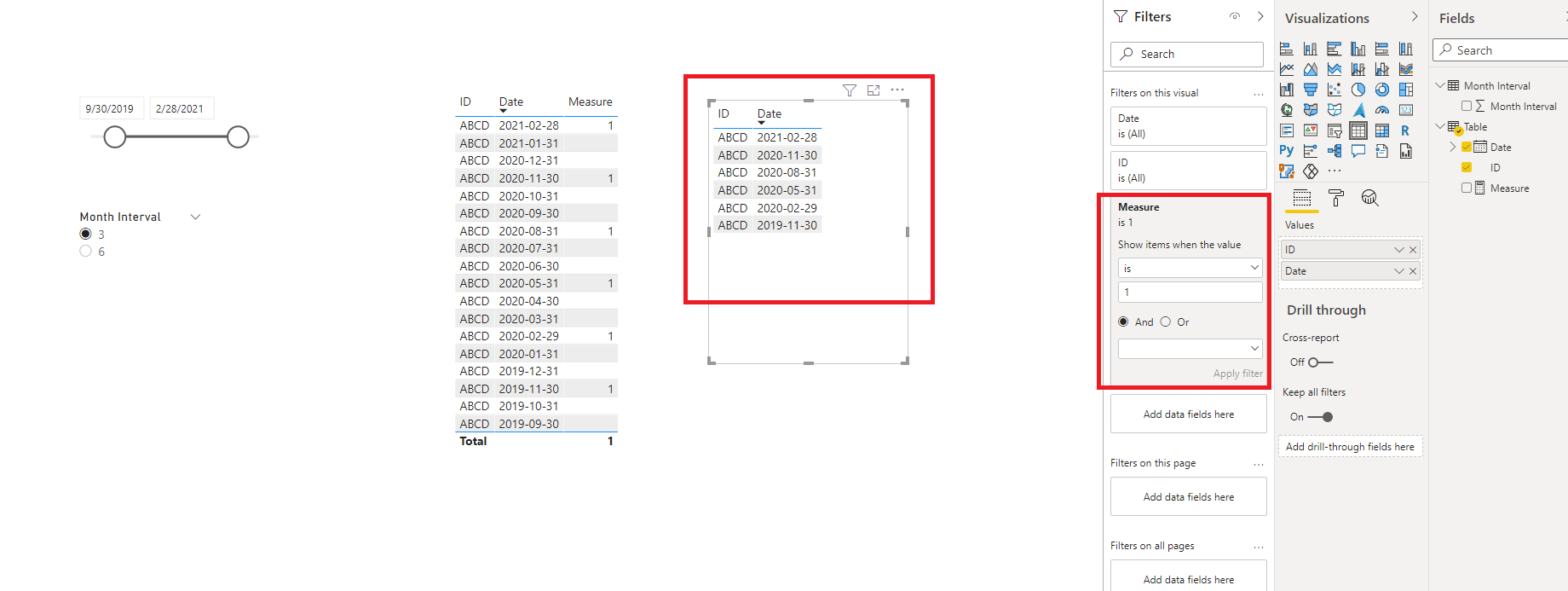This screenshot has height=591, width=1568.
Task: Open visual filter funnel icon in header
Action: point(850,90)
